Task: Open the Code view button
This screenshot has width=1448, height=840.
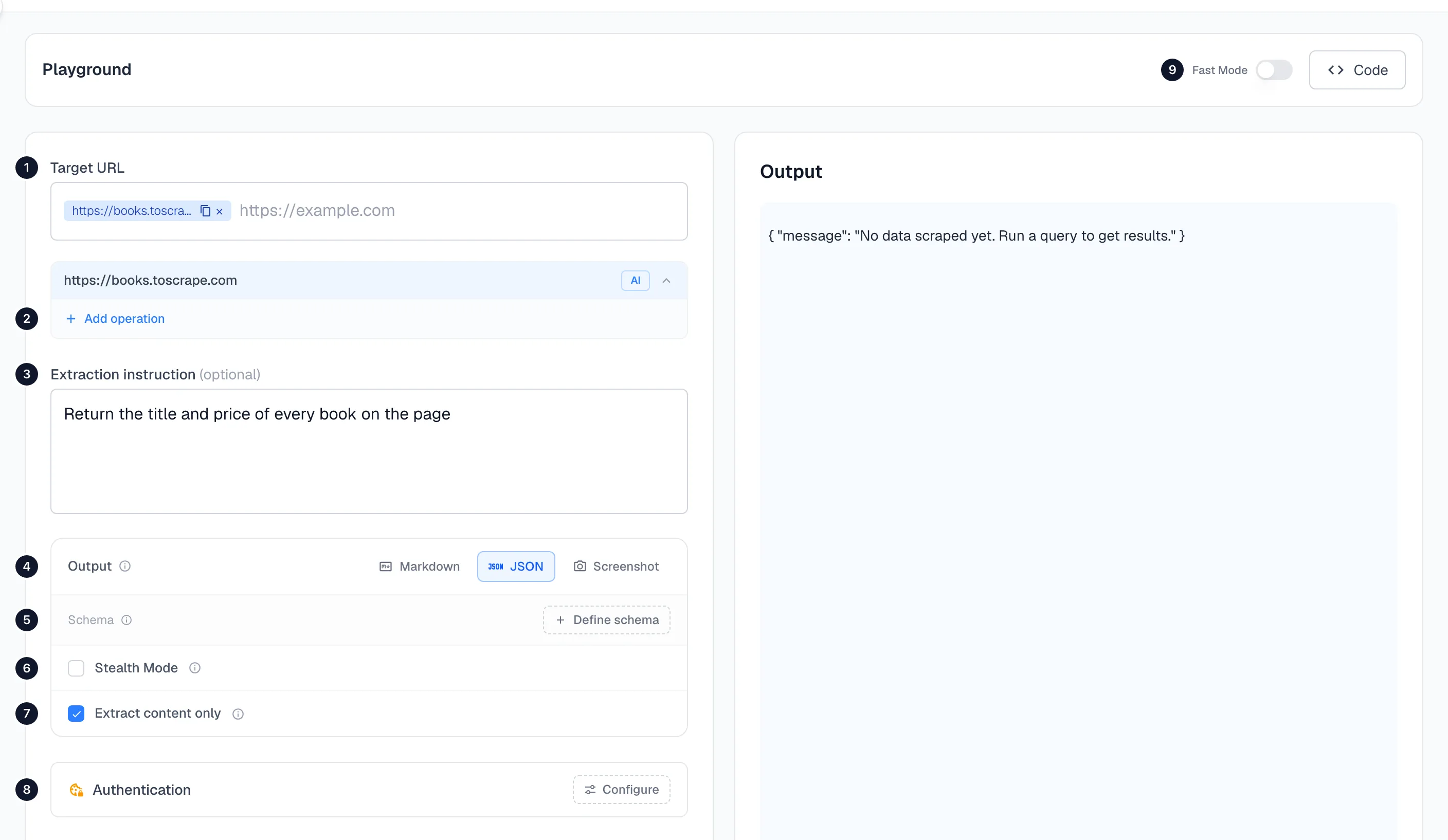Action: [x=1357, y=70]
